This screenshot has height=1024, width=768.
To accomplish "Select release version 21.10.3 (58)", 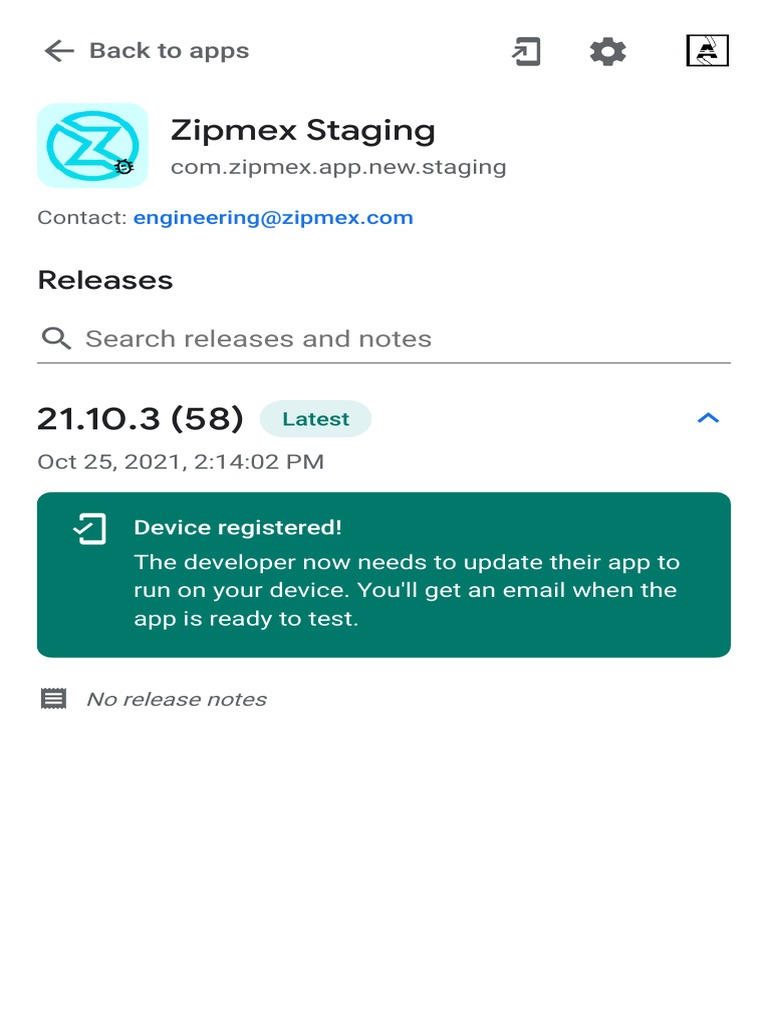I will (x=140, y=419).
